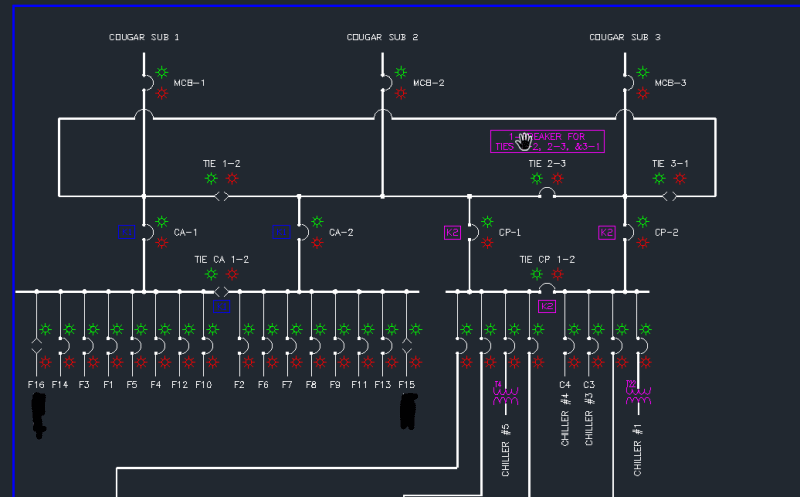Screen dimensions: 800x497
Task: Select the TIE CA 1-2 drawout symbol on bus
Action: point(221,292)
